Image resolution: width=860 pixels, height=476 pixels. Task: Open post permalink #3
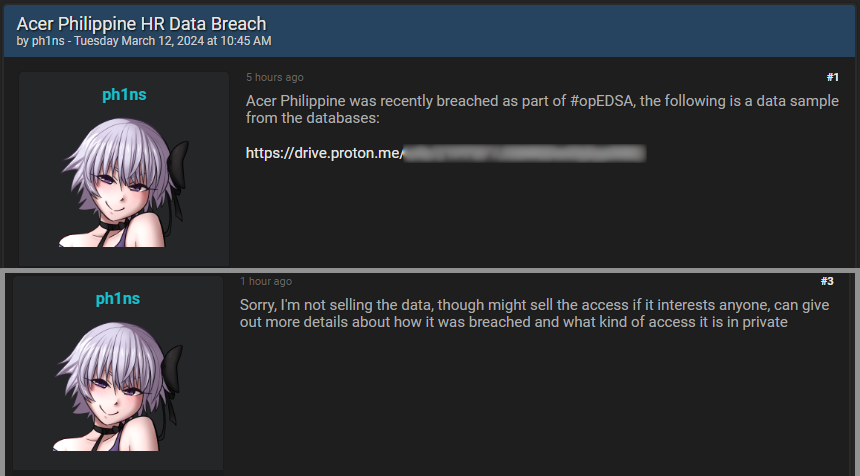point(827,281)
